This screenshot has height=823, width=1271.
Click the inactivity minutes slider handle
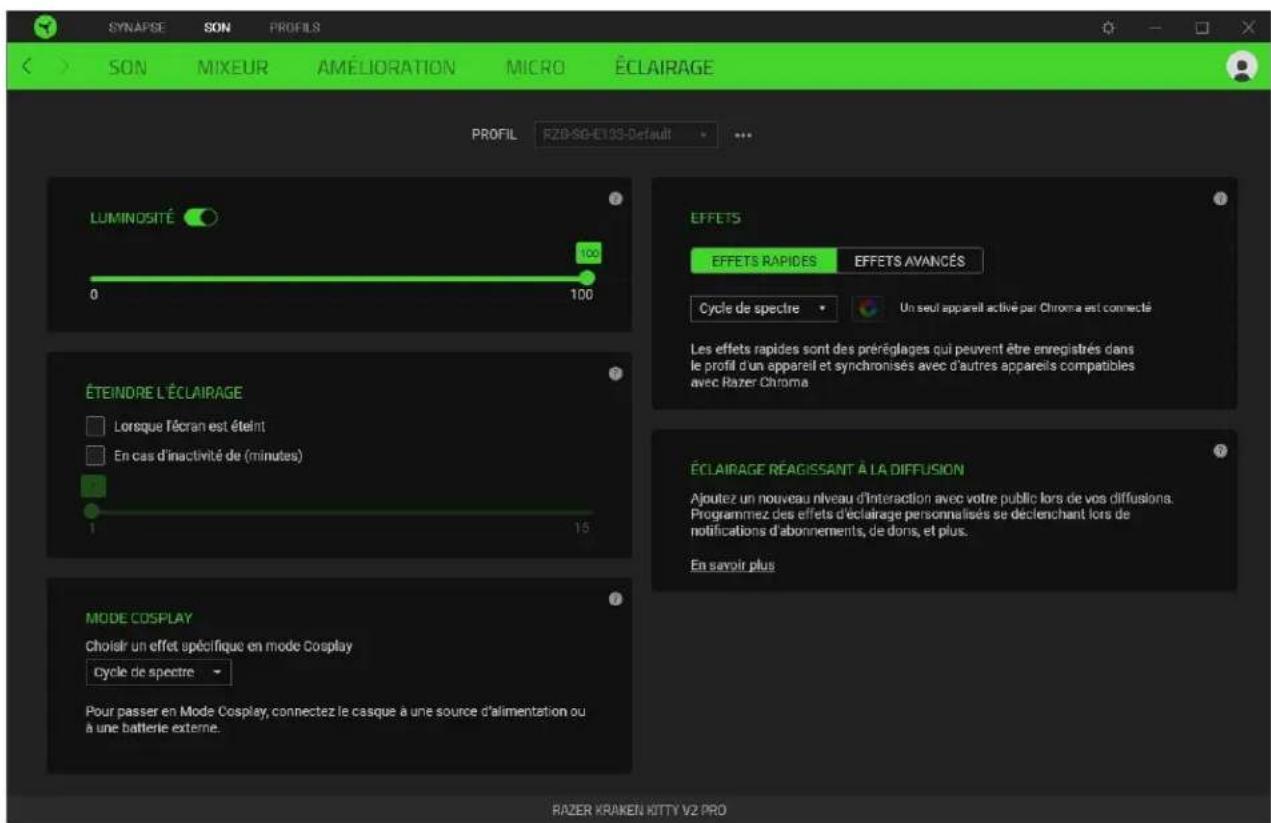[92, 510]
